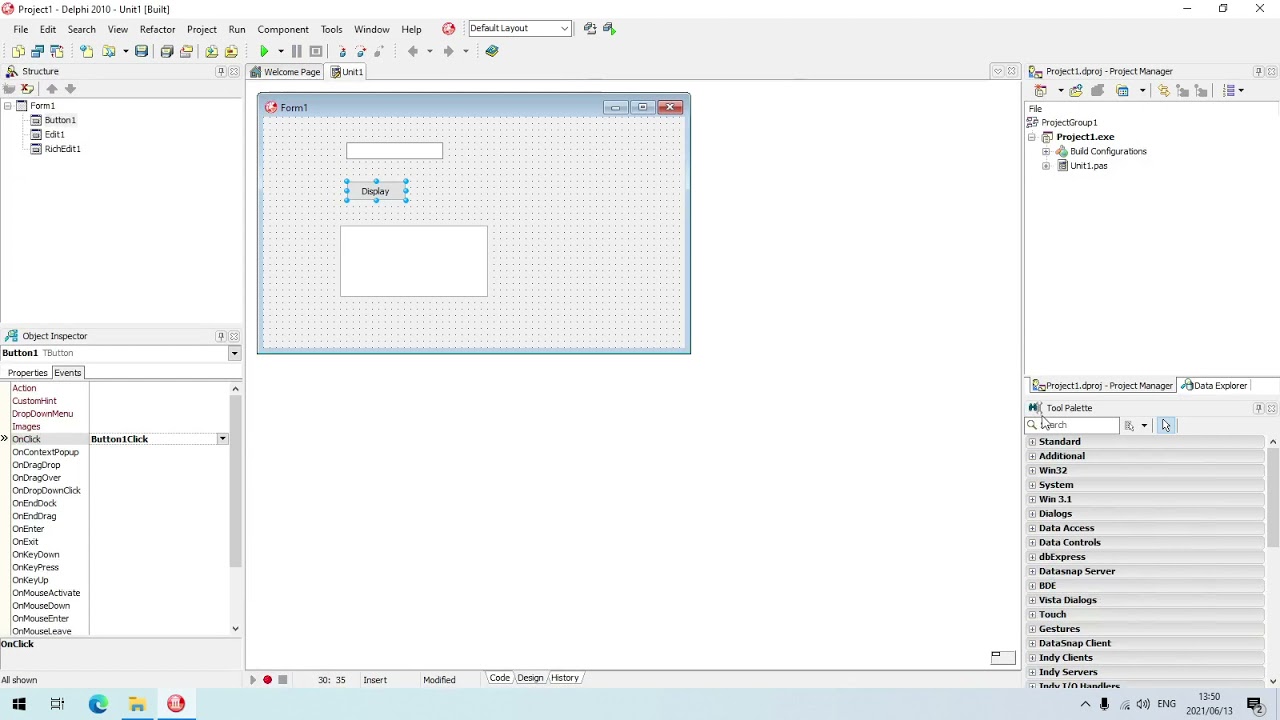Open the Default Layout dropdown
This screenshot has height=720, width=1280.
tap(564, 29)
